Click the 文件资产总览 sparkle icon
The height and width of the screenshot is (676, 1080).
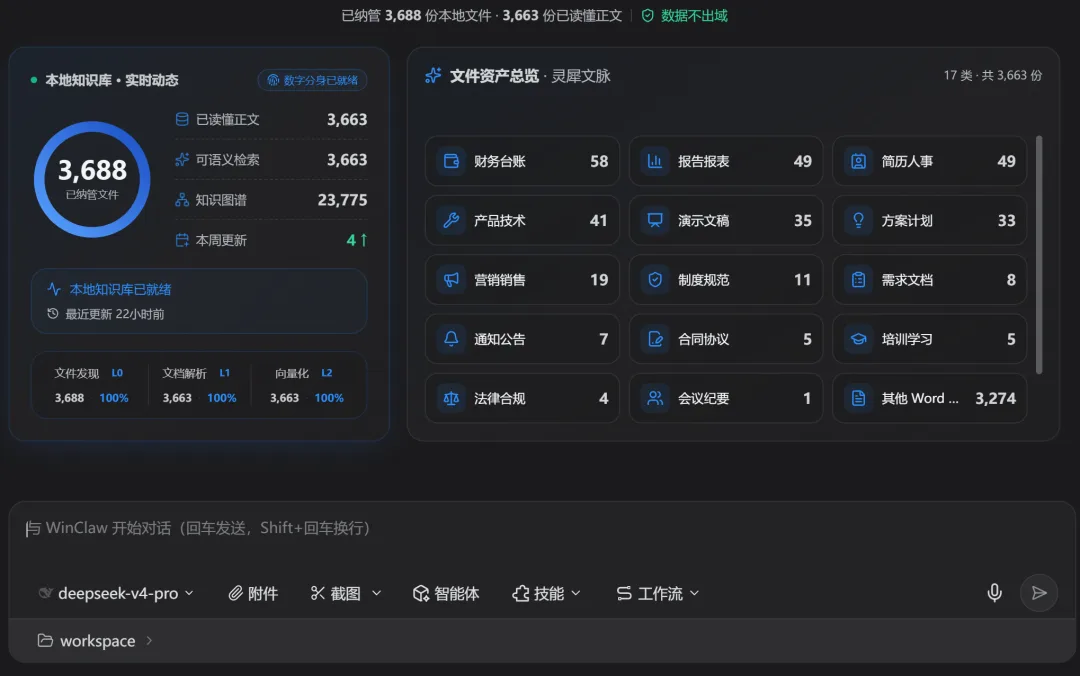pyautogui.click(x=433, y=76)
